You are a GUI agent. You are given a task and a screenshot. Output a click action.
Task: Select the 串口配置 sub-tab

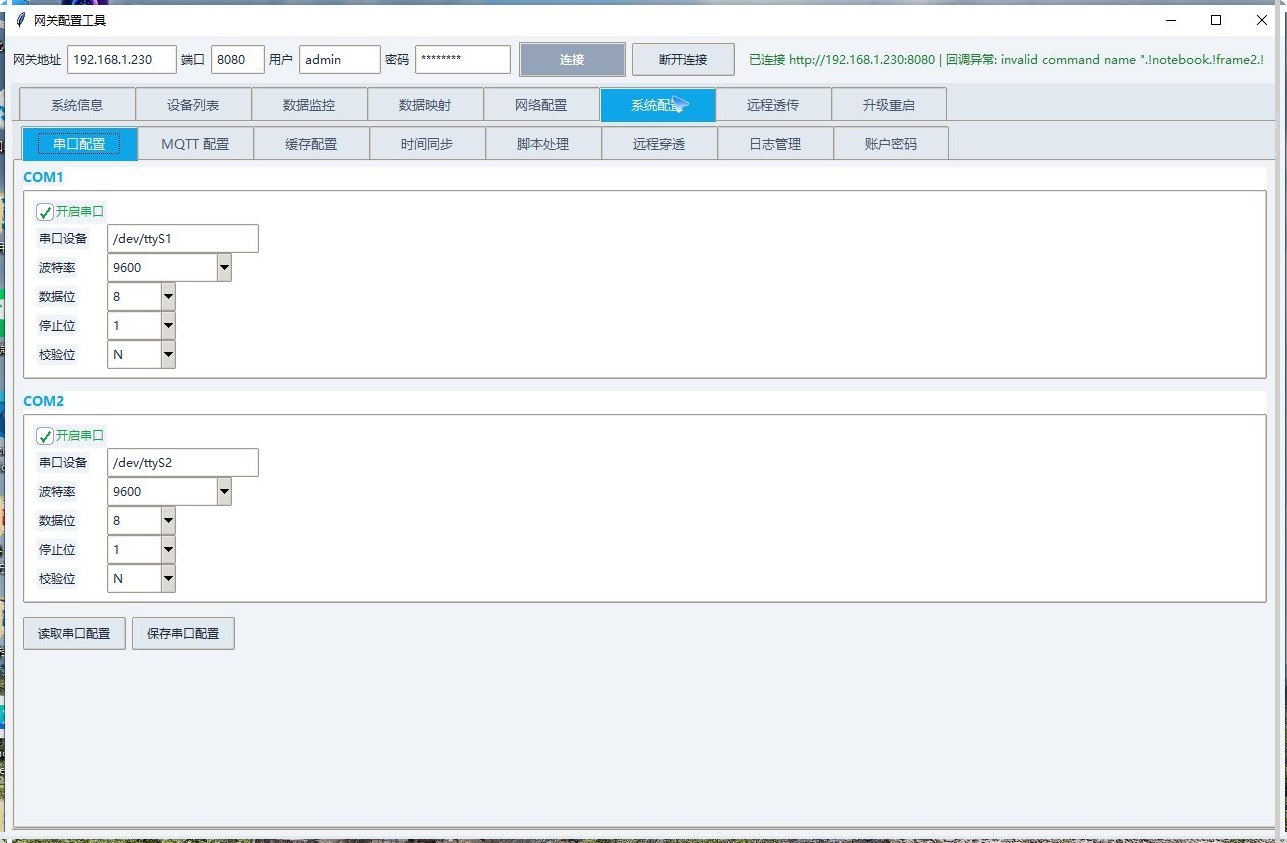pos(79,144)
